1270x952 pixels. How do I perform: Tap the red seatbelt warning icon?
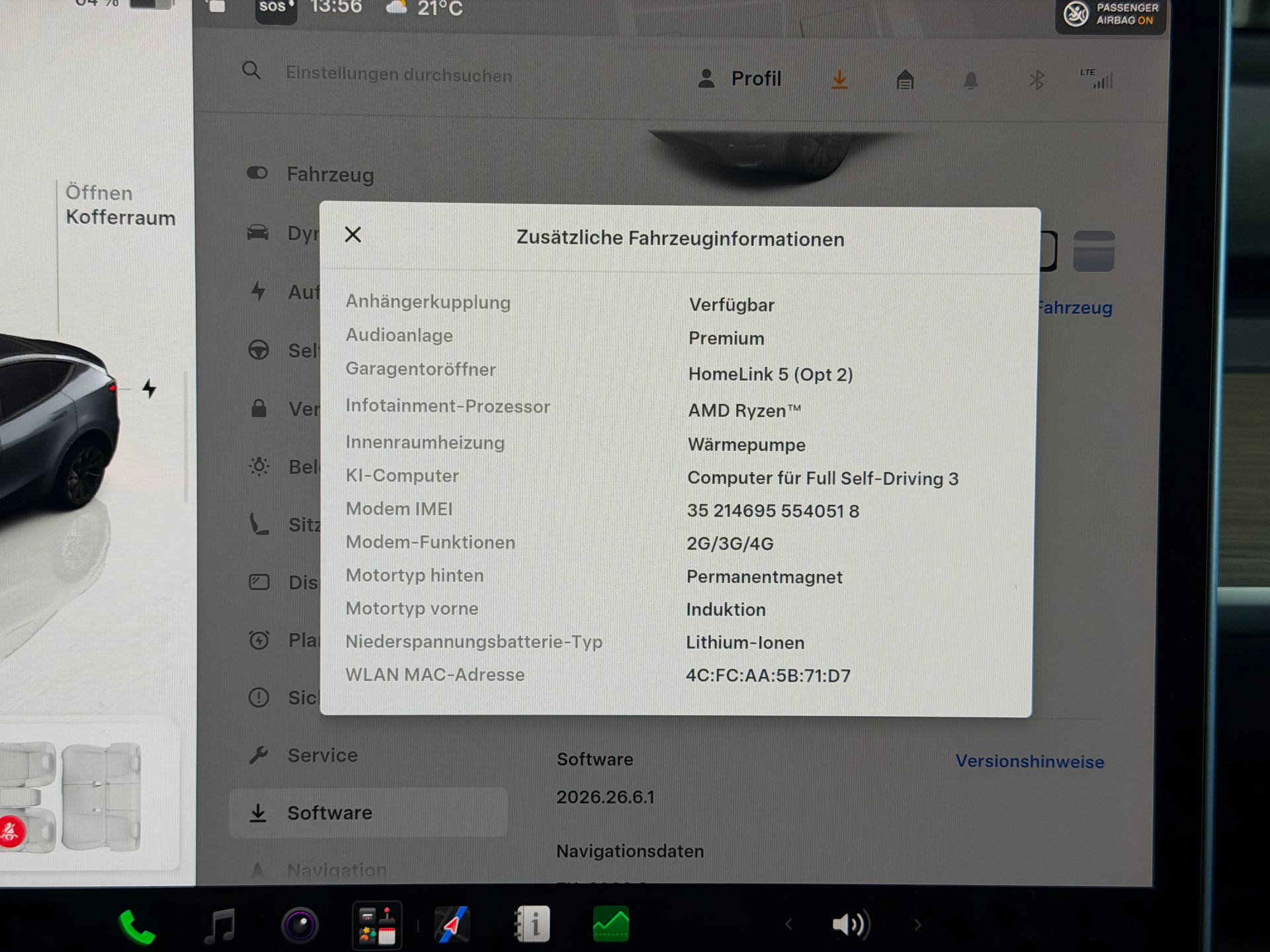(x=12, y=832)
